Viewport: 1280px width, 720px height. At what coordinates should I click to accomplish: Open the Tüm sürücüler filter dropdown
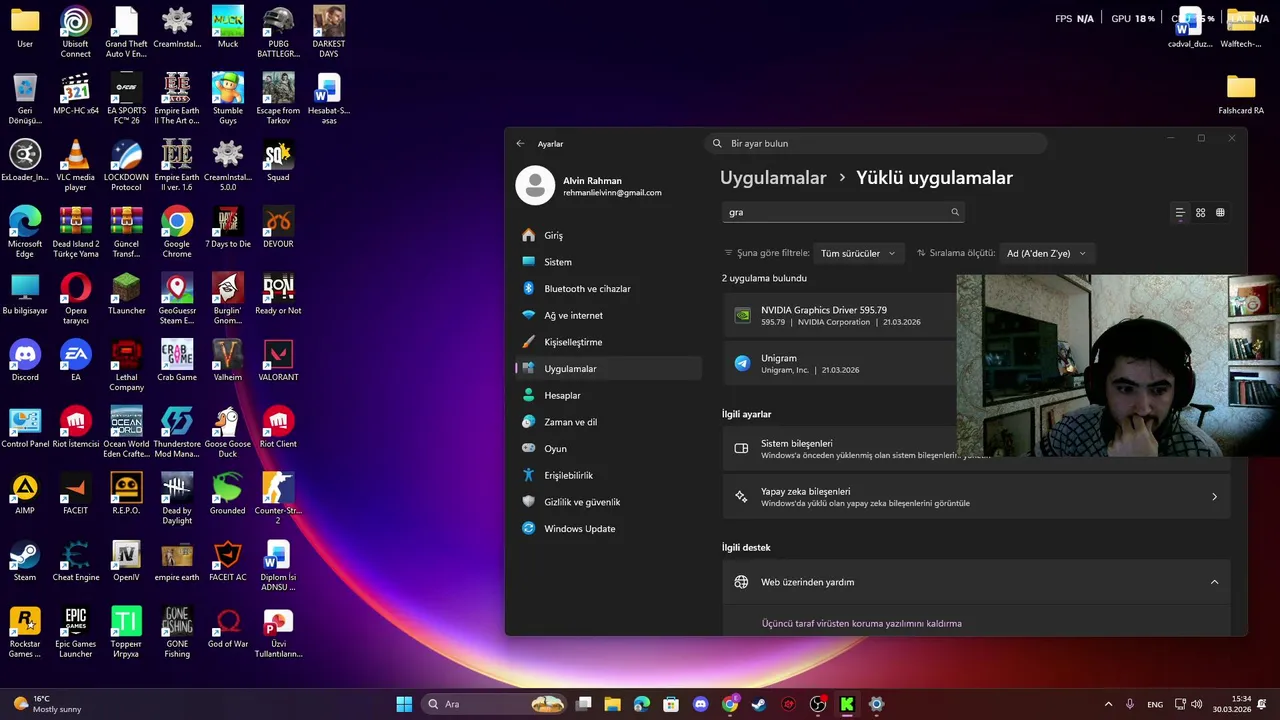(858, 253)
